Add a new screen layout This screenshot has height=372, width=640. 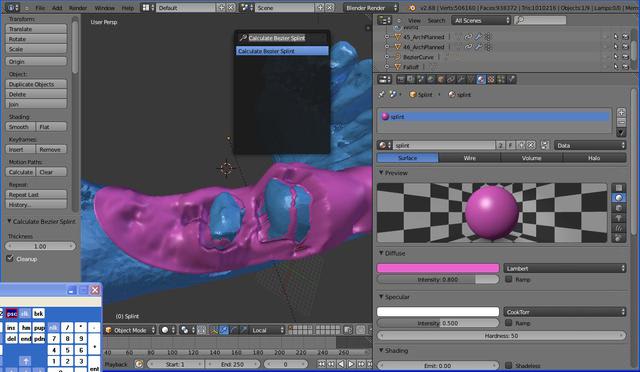[221, 7]
